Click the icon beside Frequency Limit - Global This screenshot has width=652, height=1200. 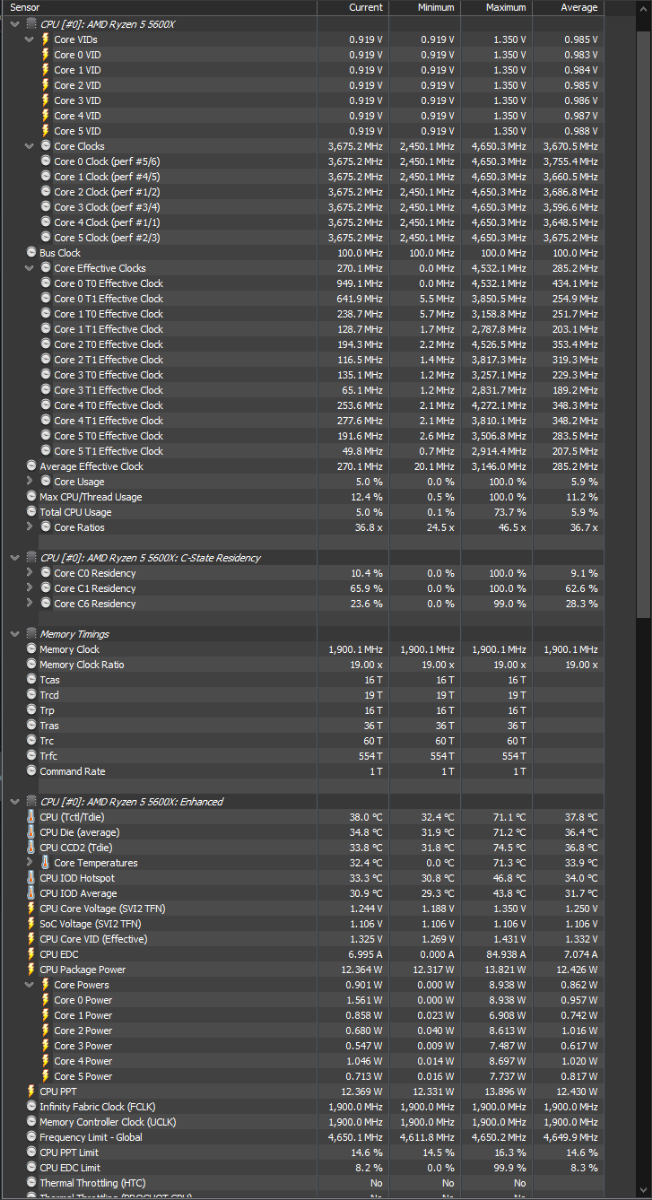[31, 1137]
